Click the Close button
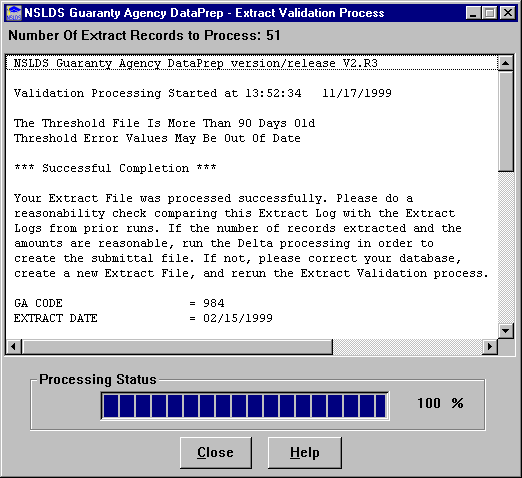Viewport: 522px width, 478px height. point(216,453)
